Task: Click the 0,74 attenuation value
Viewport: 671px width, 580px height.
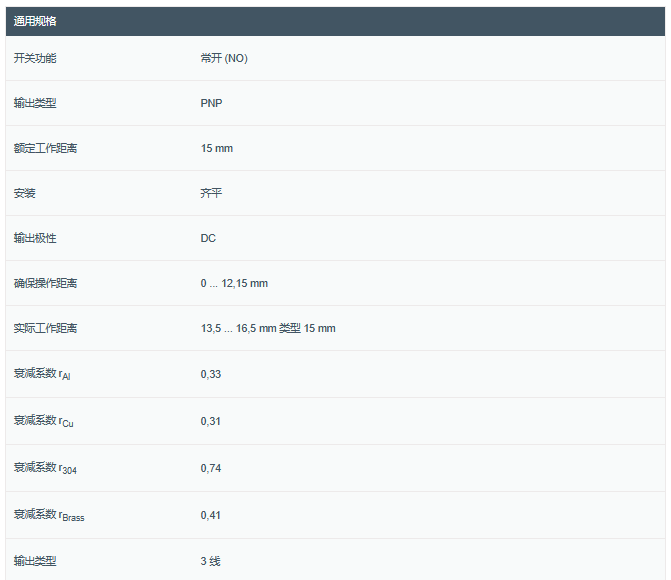Action: coord(210,467)
